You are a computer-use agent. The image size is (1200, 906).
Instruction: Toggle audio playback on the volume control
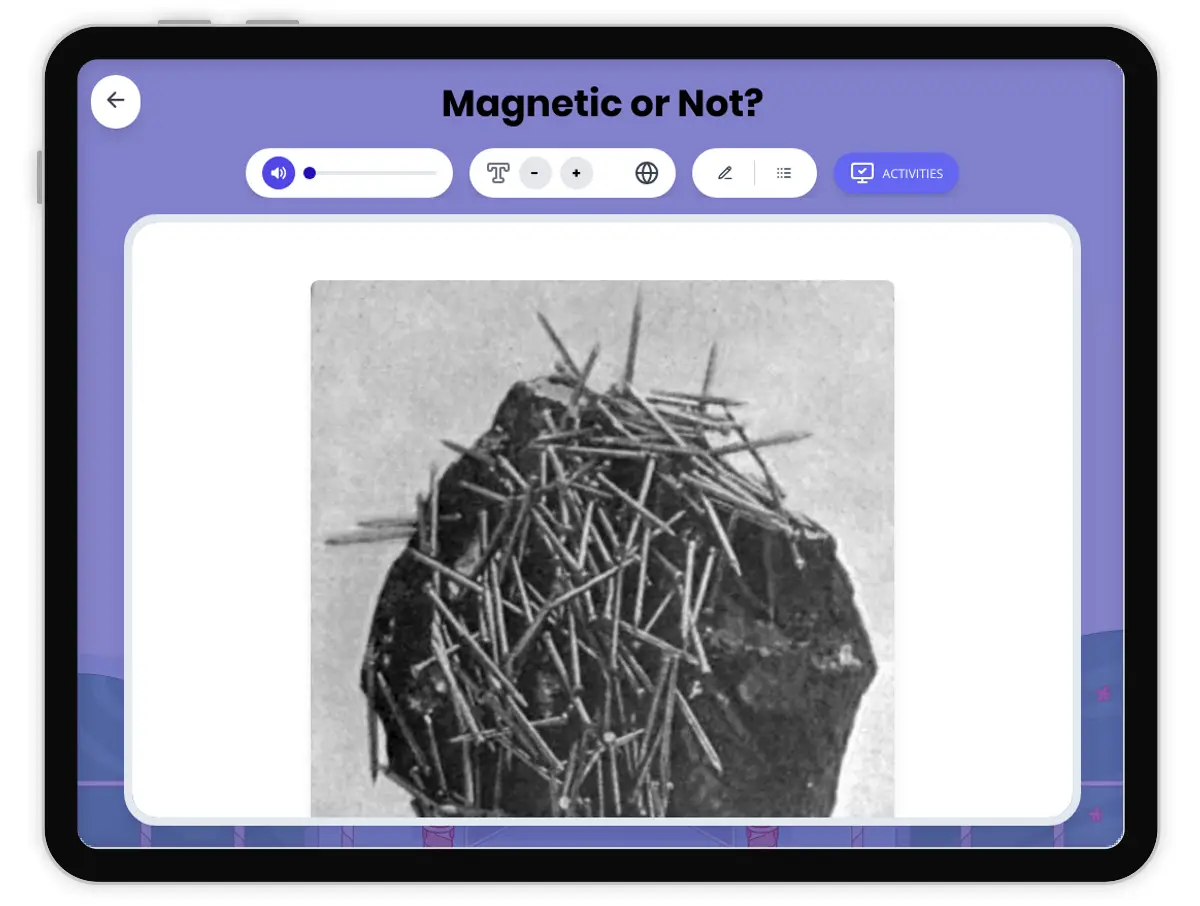pos(276,173)
